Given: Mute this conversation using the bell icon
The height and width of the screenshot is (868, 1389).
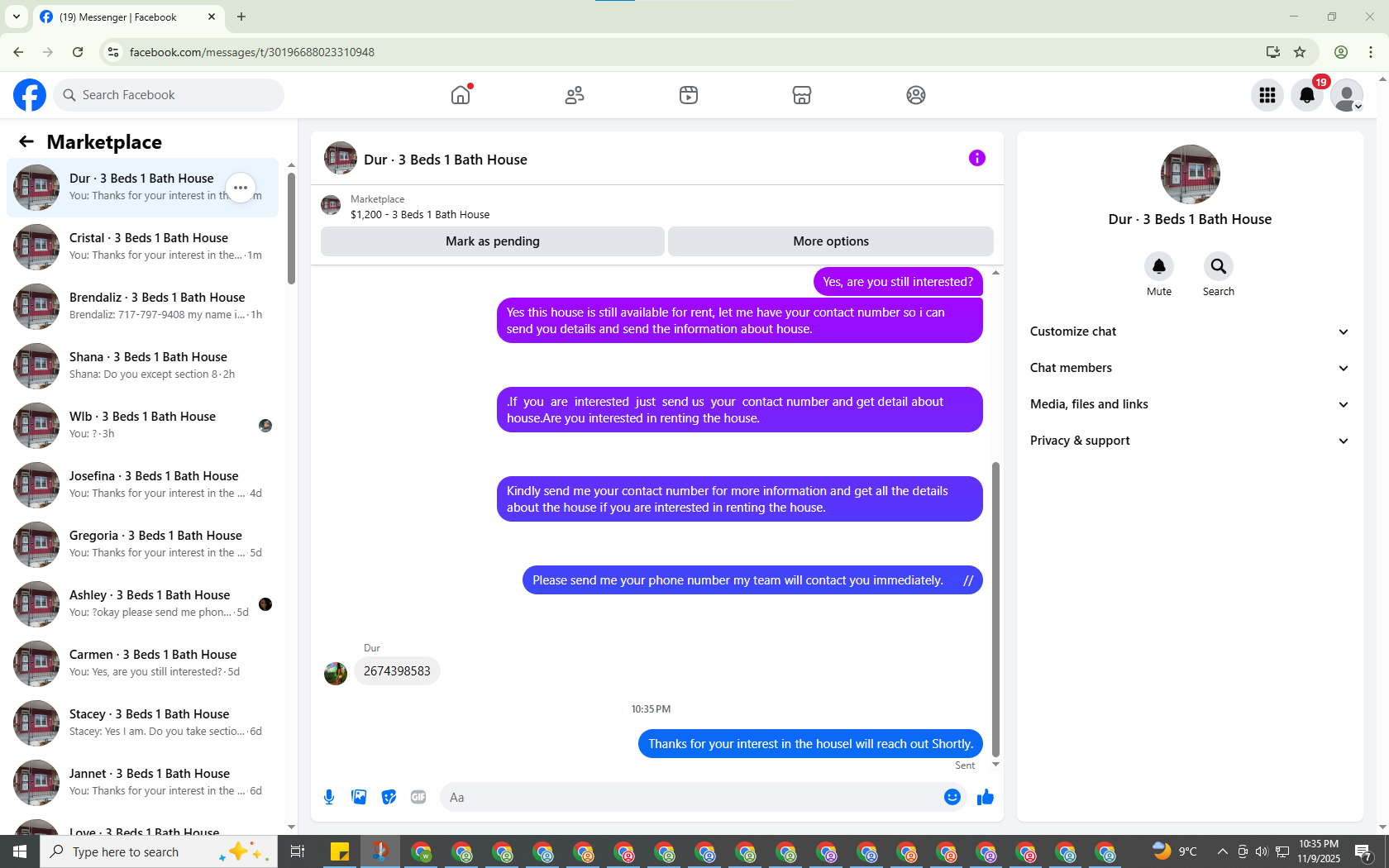Looking at the screenshot, I should coord(1159,266).
